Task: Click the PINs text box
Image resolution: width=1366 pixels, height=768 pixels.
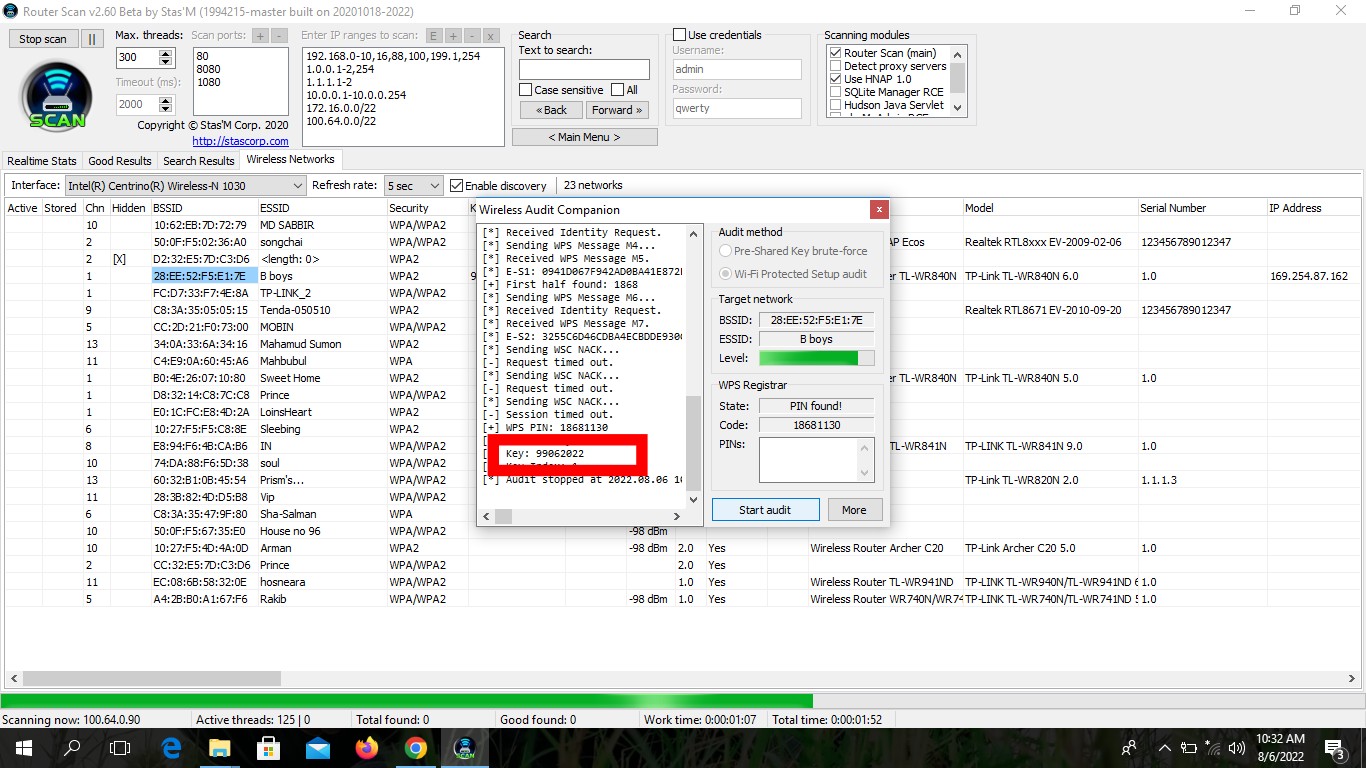Action: 816,459
